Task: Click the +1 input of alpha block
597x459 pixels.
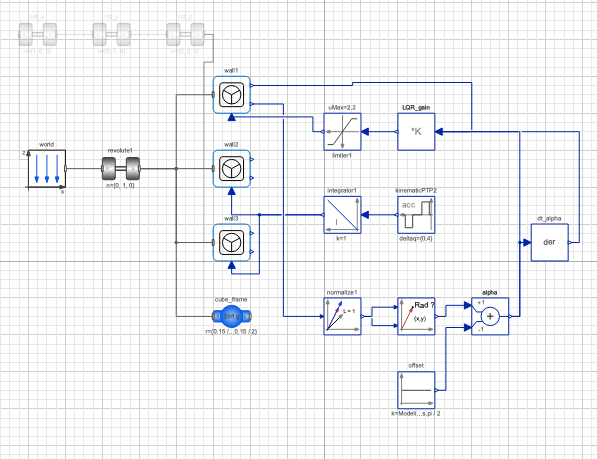Action: [x=468, y=305]
